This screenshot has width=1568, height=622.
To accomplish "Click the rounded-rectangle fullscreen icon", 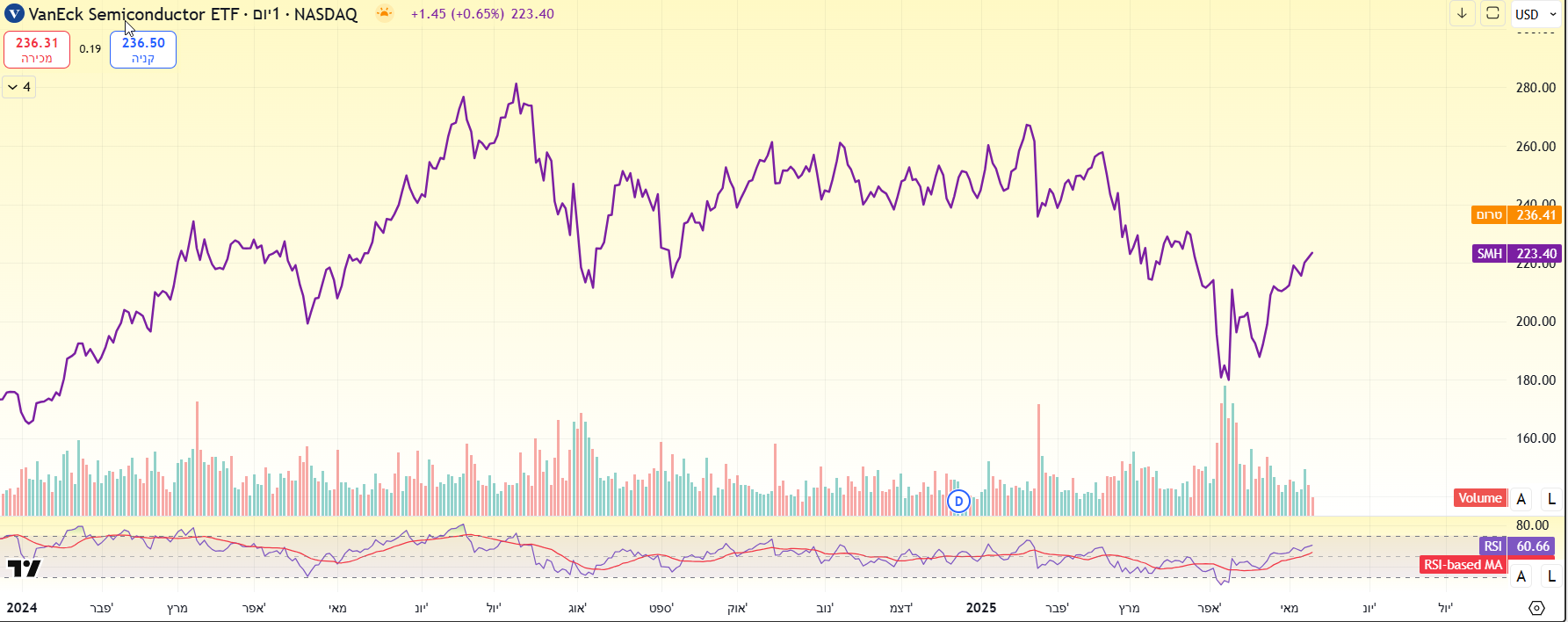I will click(x=1492, y=13).
